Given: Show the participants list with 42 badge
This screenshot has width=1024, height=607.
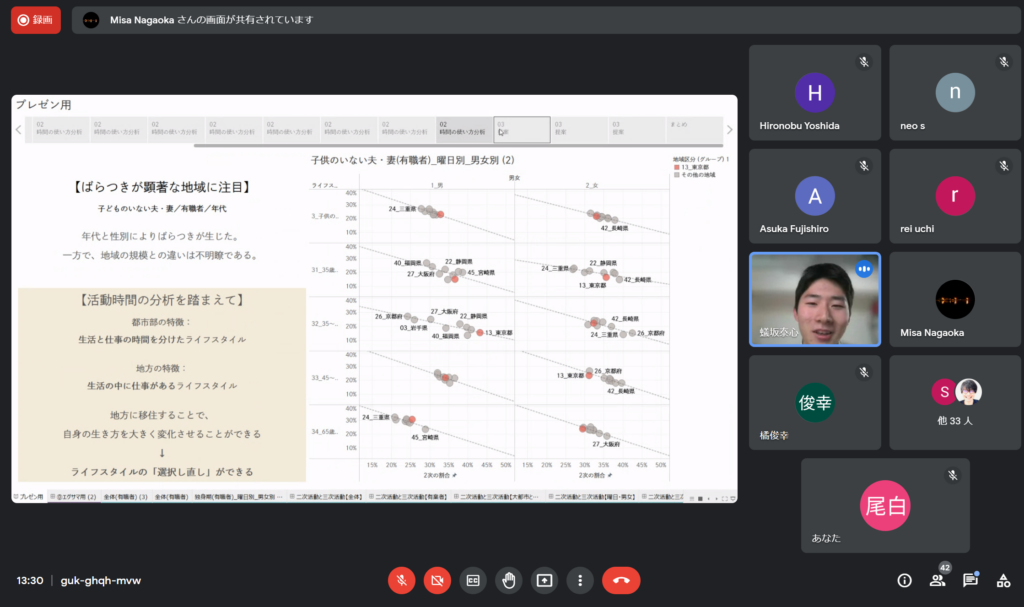Looking at the screenshot, I should pos(937,580).
